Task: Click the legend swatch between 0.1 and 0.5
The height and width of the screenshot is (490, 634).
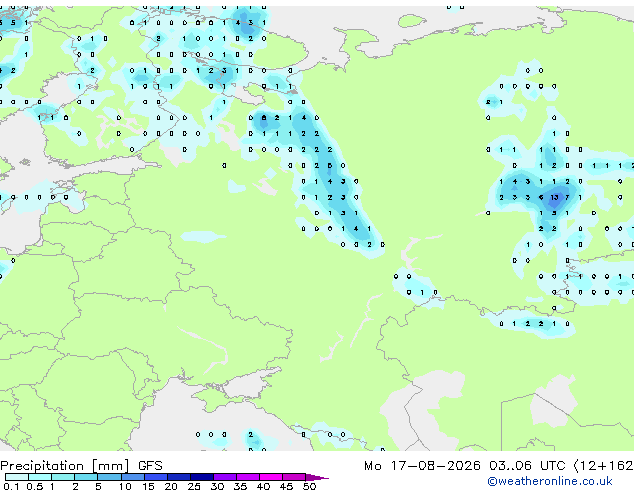Action: 17,477
